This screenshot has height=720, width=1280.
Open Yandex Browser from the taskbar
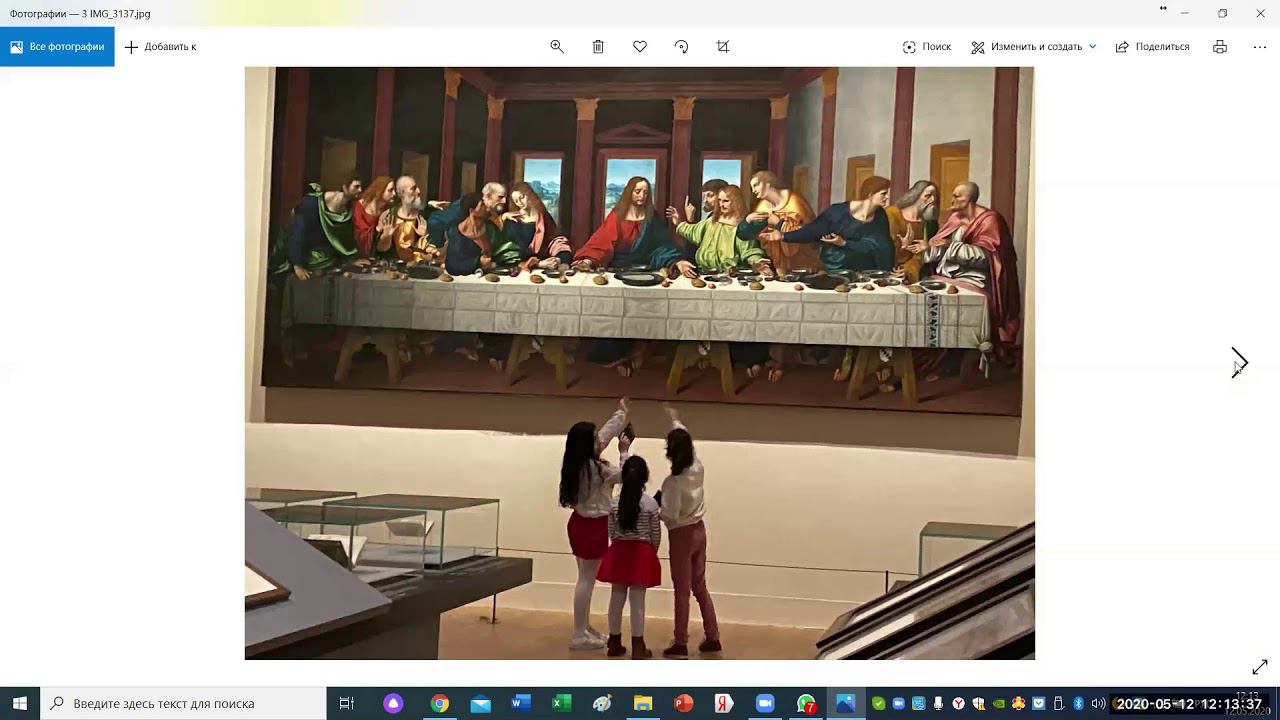724,703
